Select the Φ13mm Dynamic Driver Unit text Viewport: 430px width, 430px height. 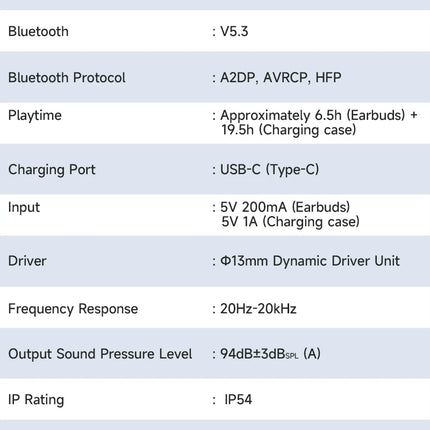[x=310, y=261]
